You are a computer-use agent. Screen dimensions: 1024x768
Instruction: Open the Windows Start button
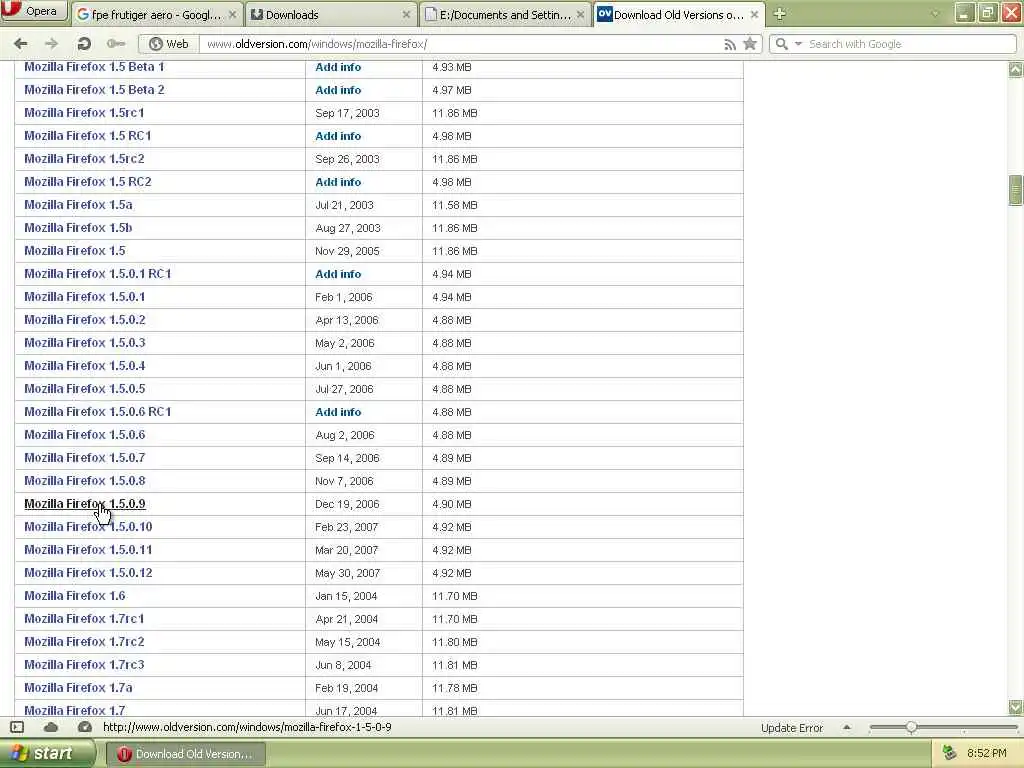click(47, 754)
